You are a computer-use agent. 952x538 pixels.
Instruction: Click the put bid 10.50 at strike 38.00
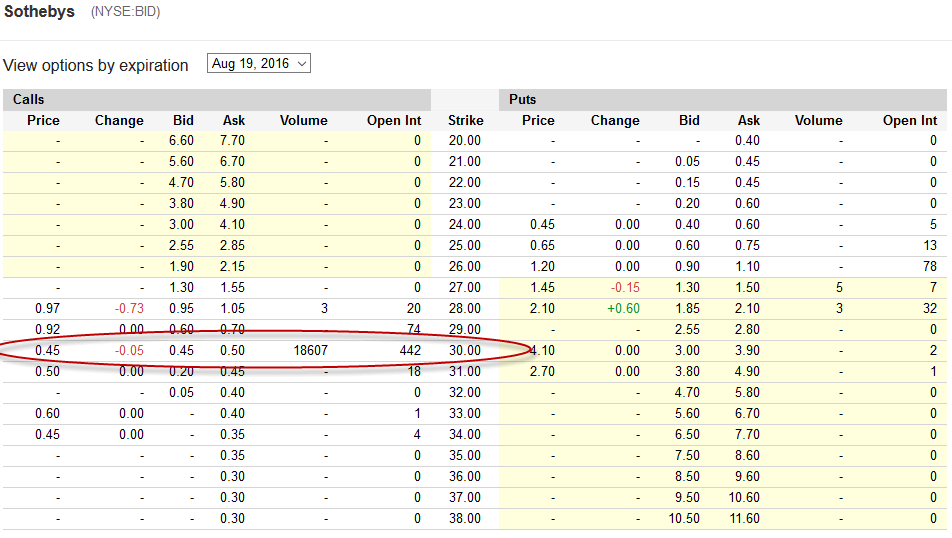point(684,519)
